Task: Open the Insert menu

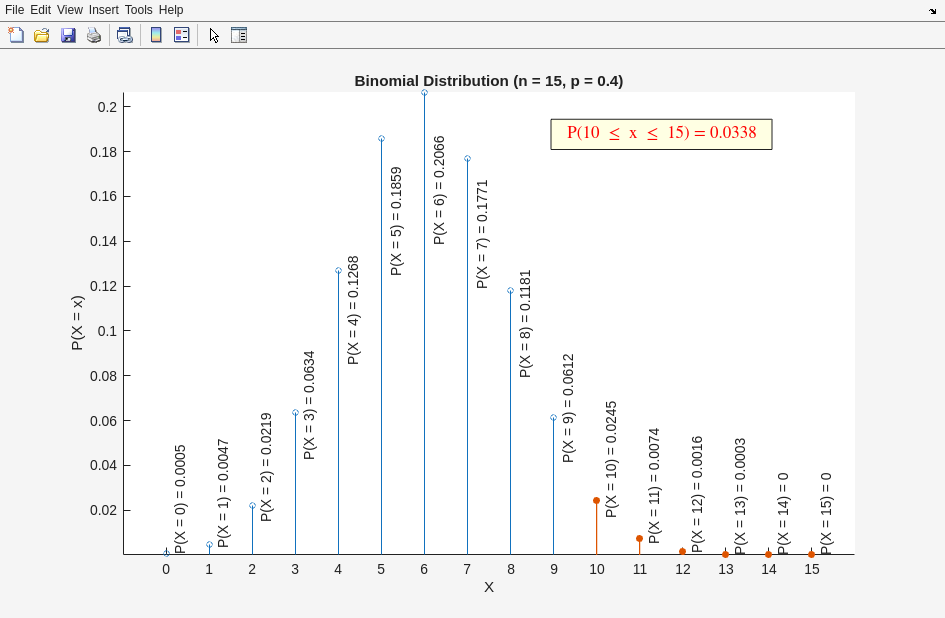Action: tap(104, 10)
